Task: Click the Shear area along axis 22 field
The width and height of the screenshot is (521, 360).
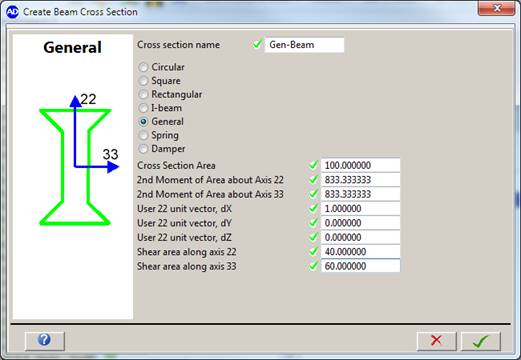Action: click(360, 252)
